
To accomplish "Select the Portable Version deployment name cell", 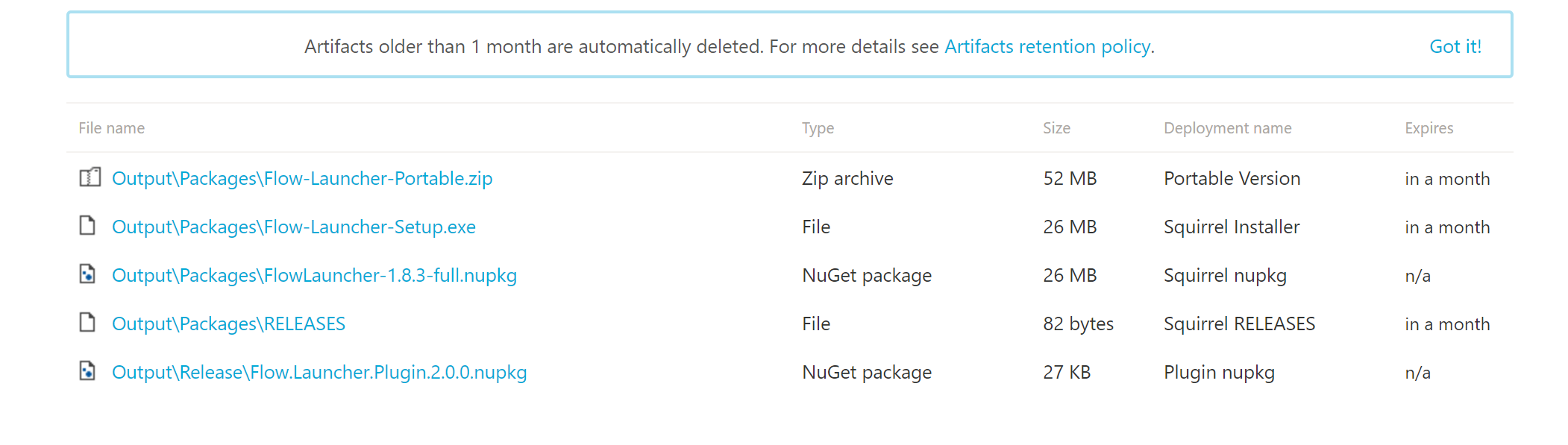I will coord(1232,179).
